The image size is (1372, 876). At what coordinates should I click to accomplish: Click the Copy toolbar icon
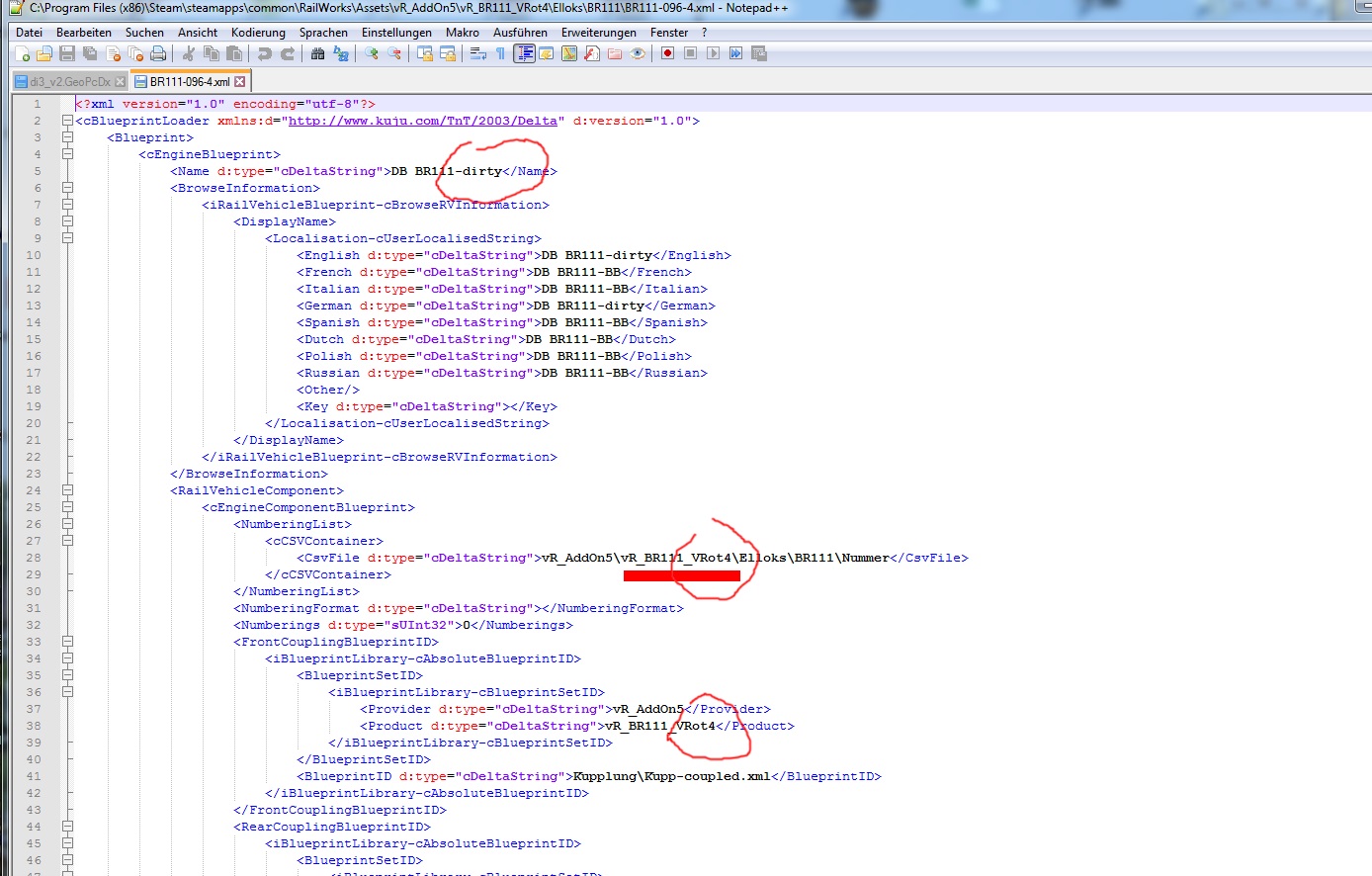coord(211,53)
